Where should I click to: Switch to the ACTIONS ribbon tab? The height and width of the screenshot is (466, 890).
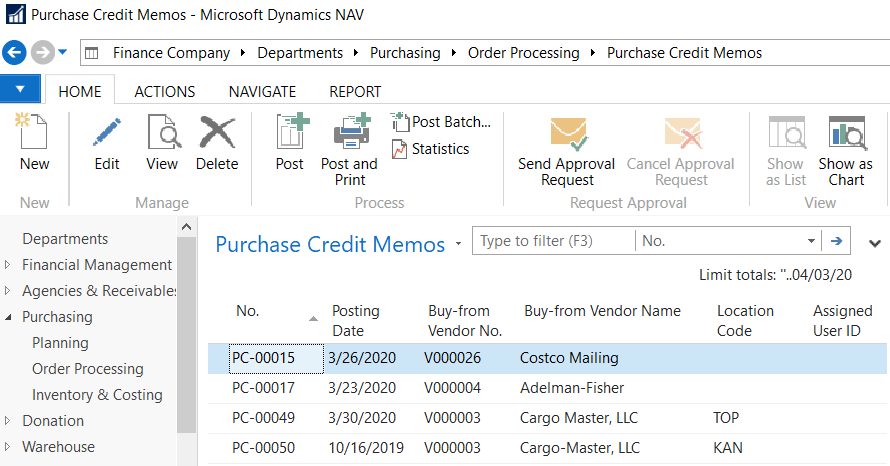[165, 92]
